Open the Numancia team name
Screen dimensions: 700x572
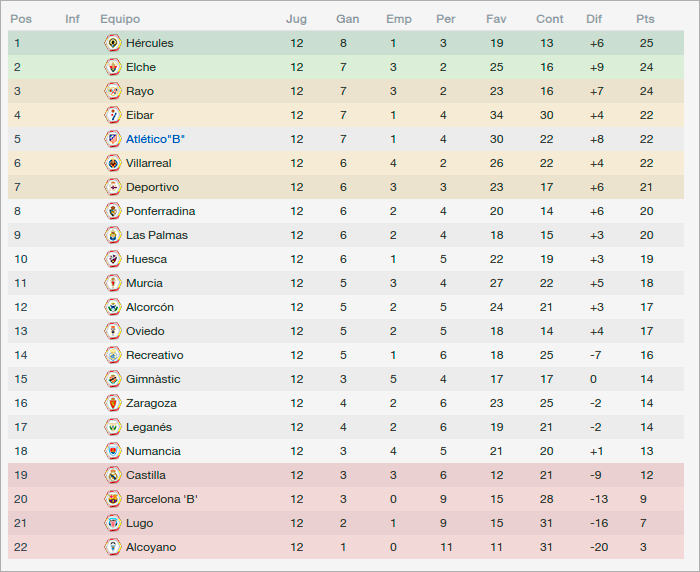pos(153,451)
